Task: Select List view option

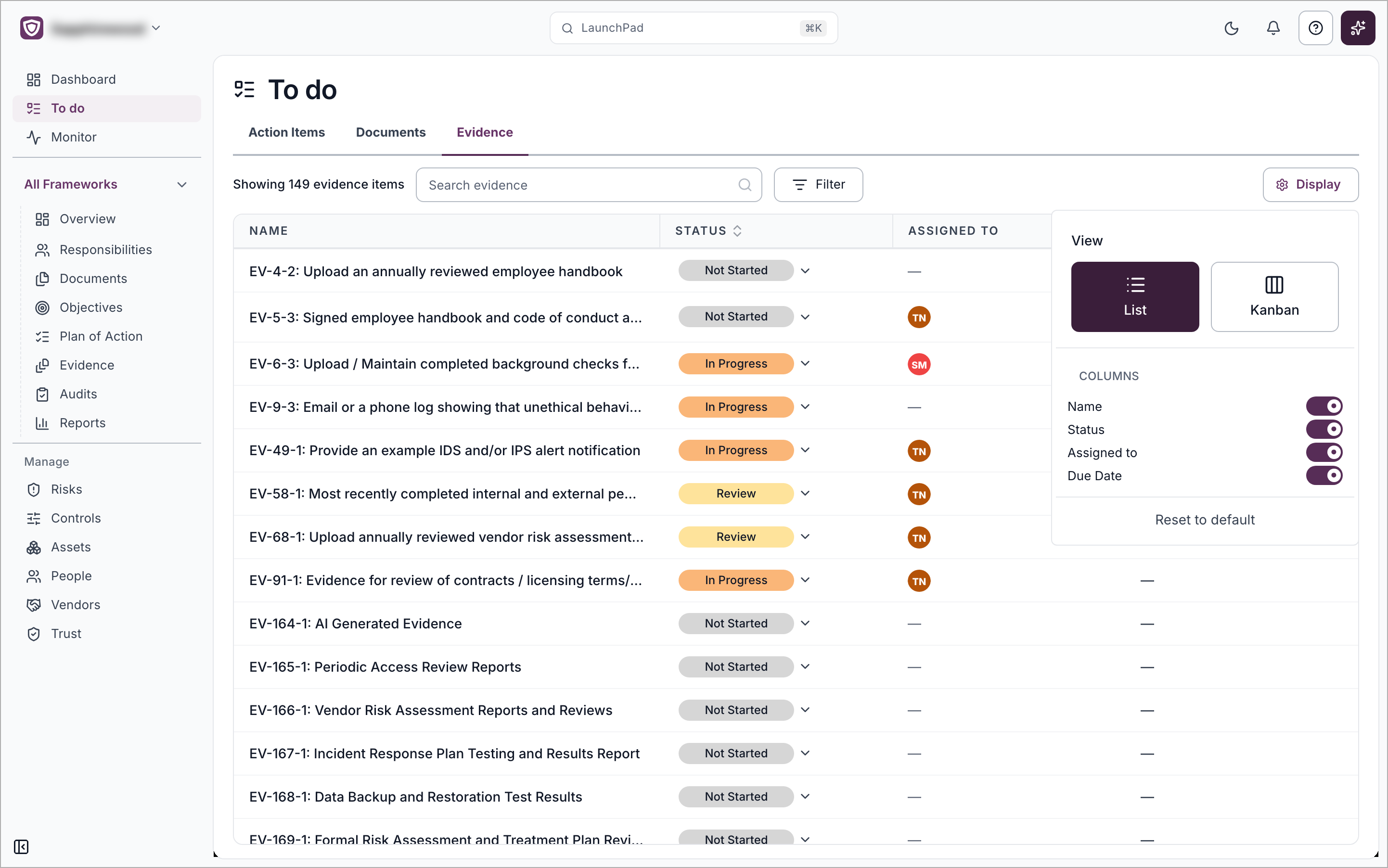Action: click(x=1135, y=297)
